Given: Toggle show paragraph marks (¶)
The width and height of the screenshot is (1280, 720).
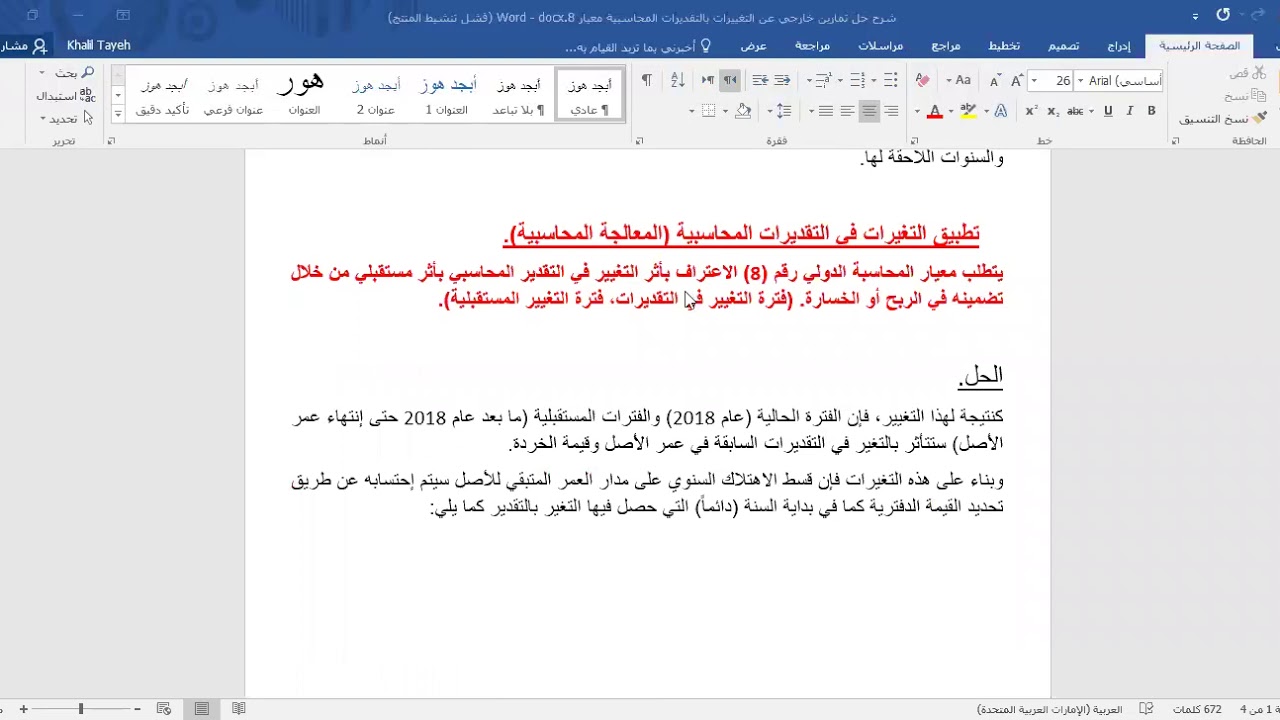Looking at the screenshot, I should point(647,80).
